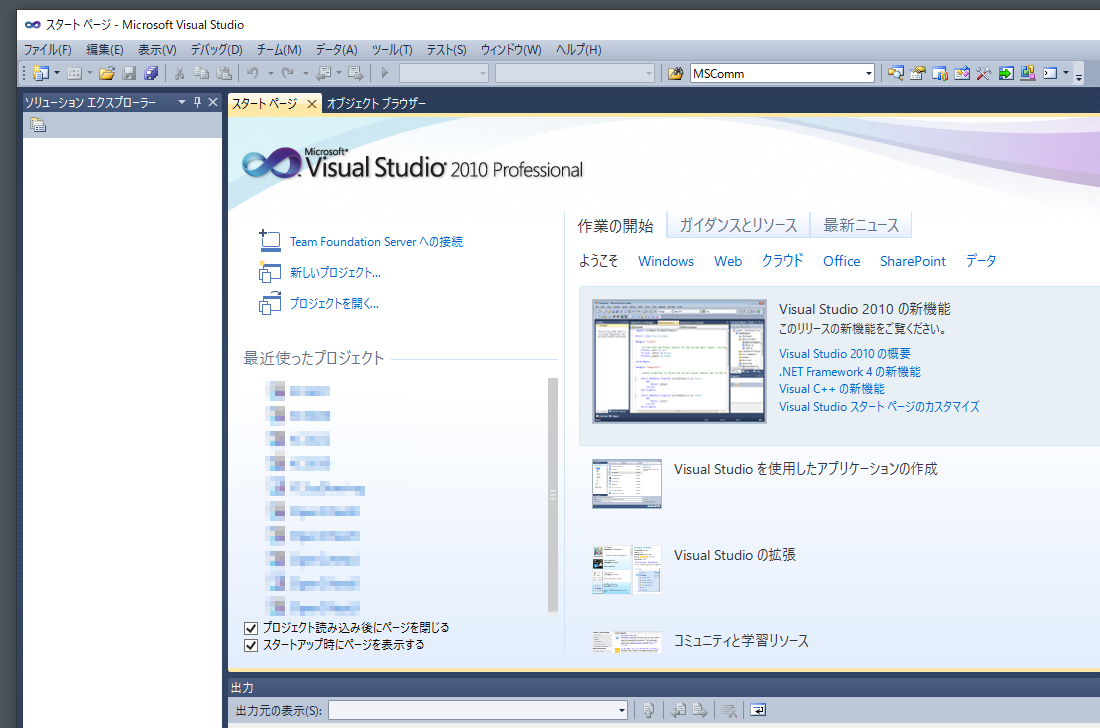
Task: Click the Paste clipboard icon
Action: coord(224,73)
